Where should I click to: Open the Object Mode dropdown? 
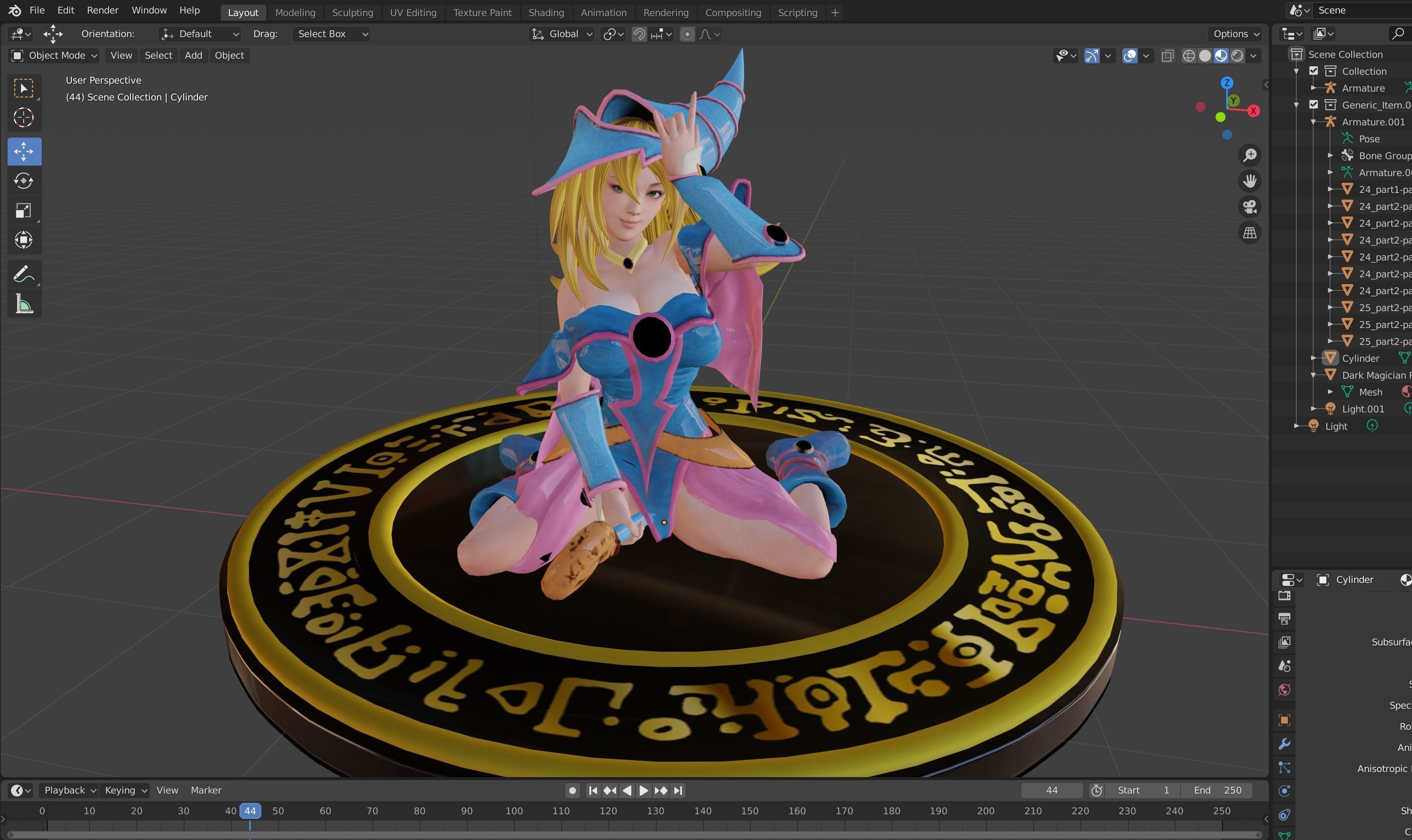tap(54, 55)
